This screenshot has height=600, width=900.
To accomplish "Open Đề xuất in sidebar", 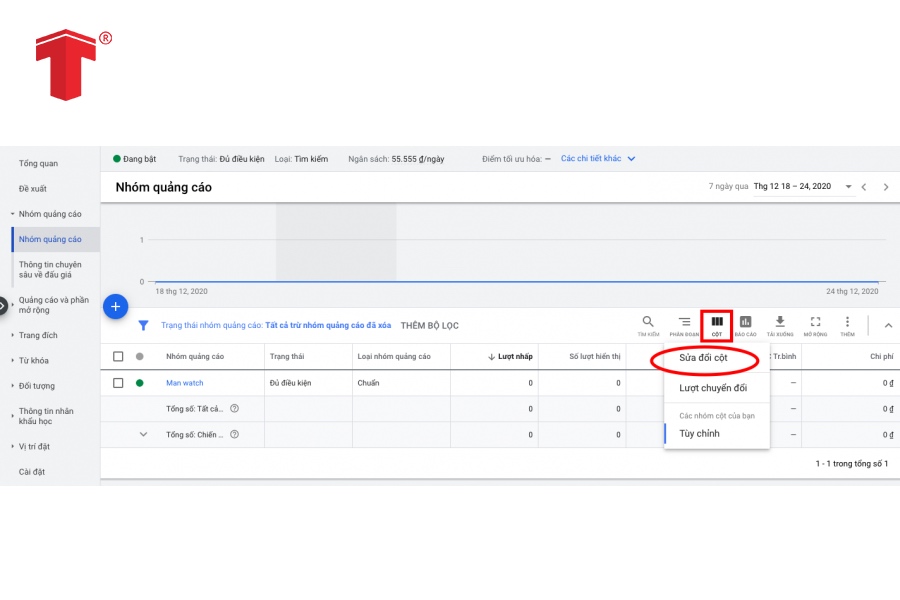I will (x=33, y=189).
